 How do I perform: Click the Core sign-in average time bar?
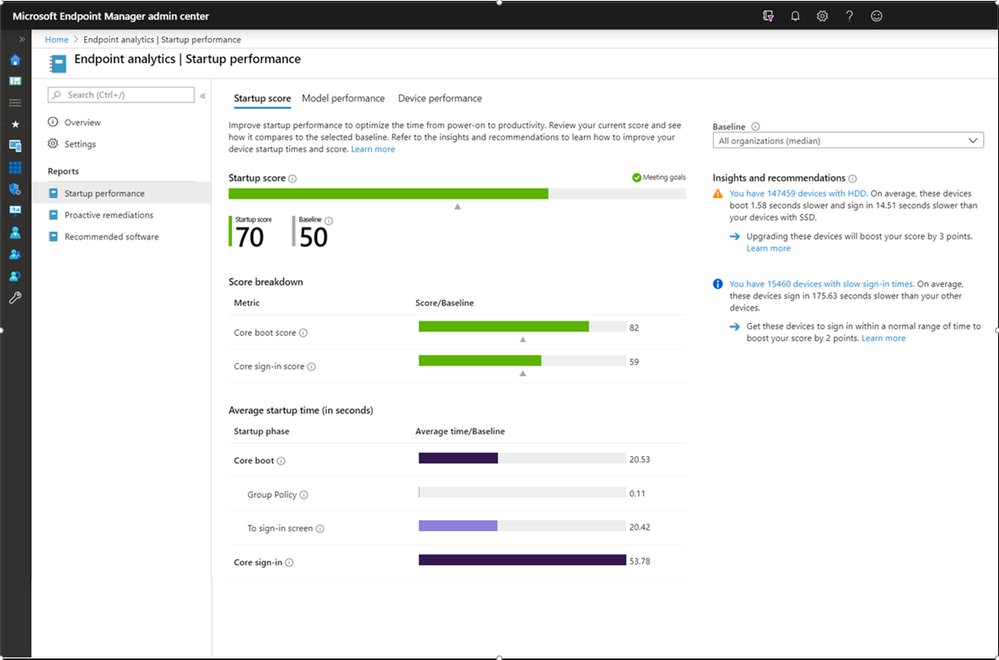click(x=522, y=560)
